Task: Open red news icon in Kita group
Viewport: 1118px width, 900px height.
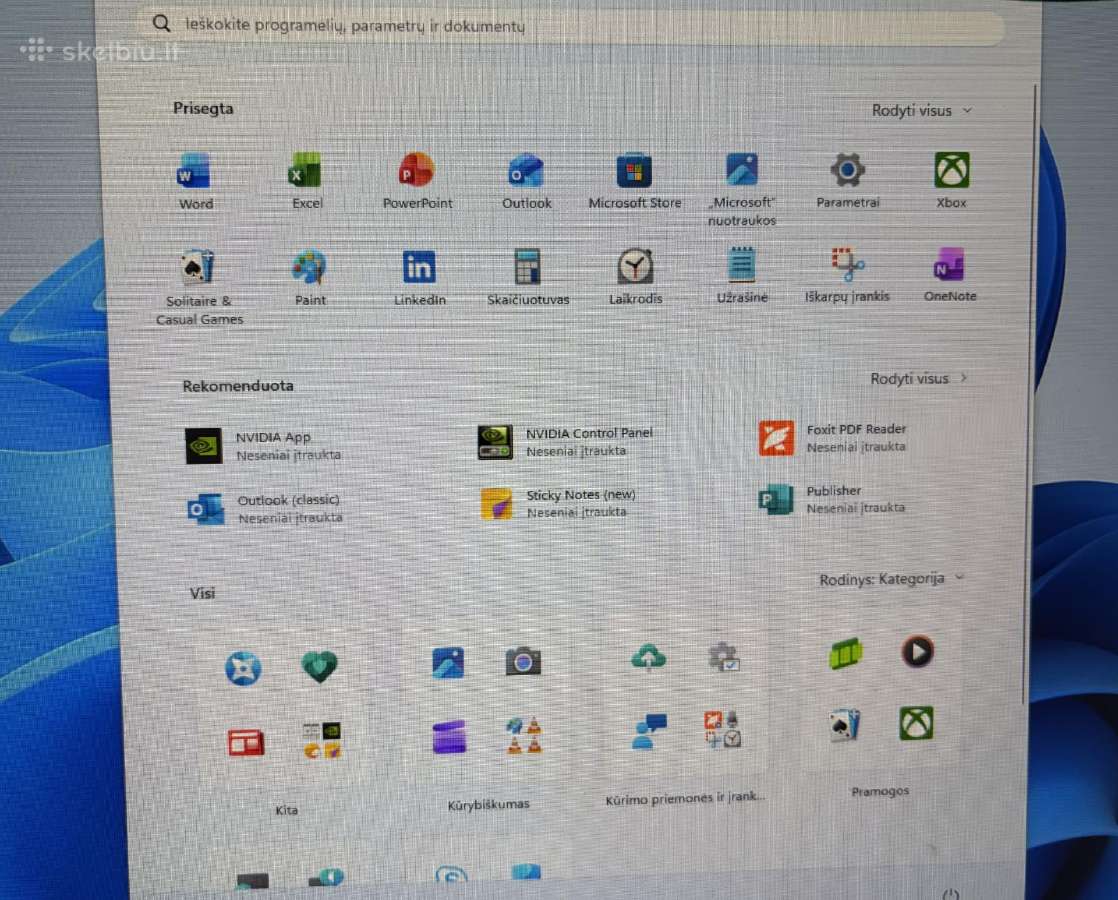Action: tap(245, 742)
